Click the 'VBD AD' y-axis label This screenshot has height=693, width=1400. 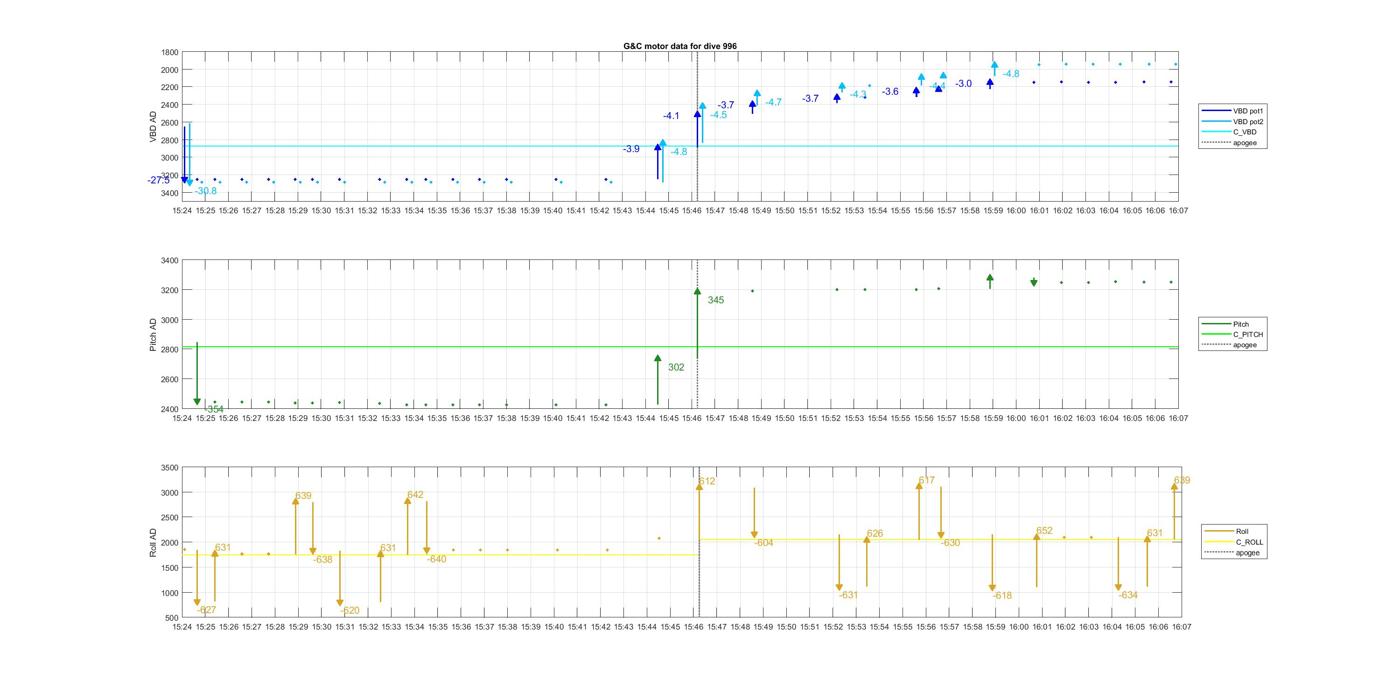coord(154,125)
